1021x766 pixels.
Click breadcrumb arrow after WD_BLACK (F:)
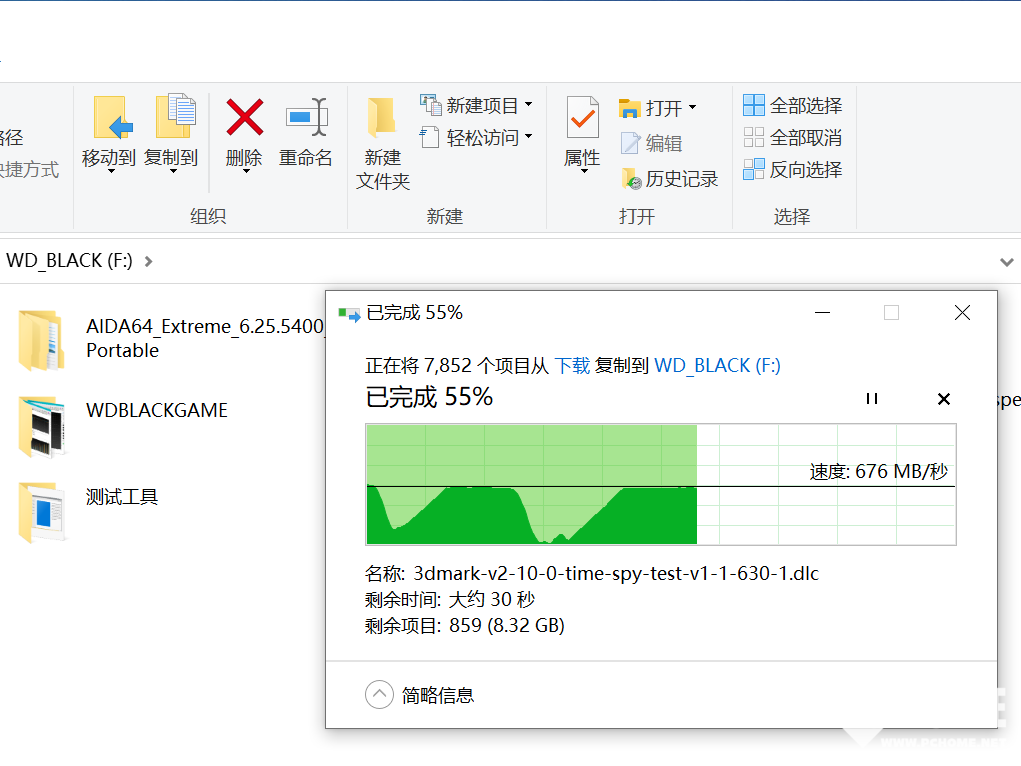tap(148, 261)
